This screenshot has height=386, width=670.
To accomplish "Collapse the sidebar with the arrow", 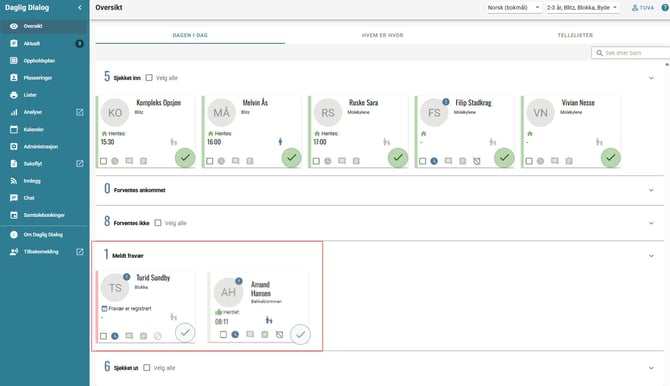I will click(79, 8).
